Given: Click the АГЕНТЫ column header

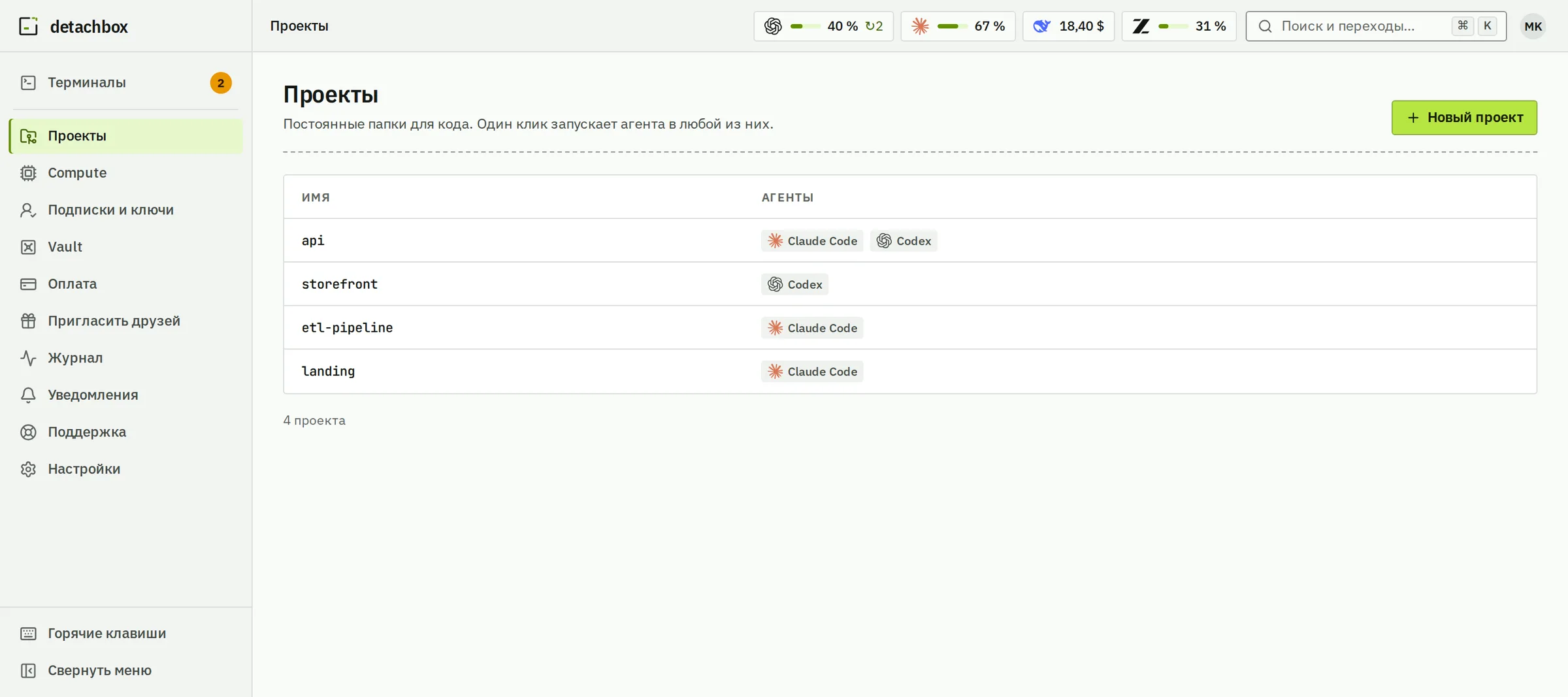Looking at the screenshot, I should (787, 197).
